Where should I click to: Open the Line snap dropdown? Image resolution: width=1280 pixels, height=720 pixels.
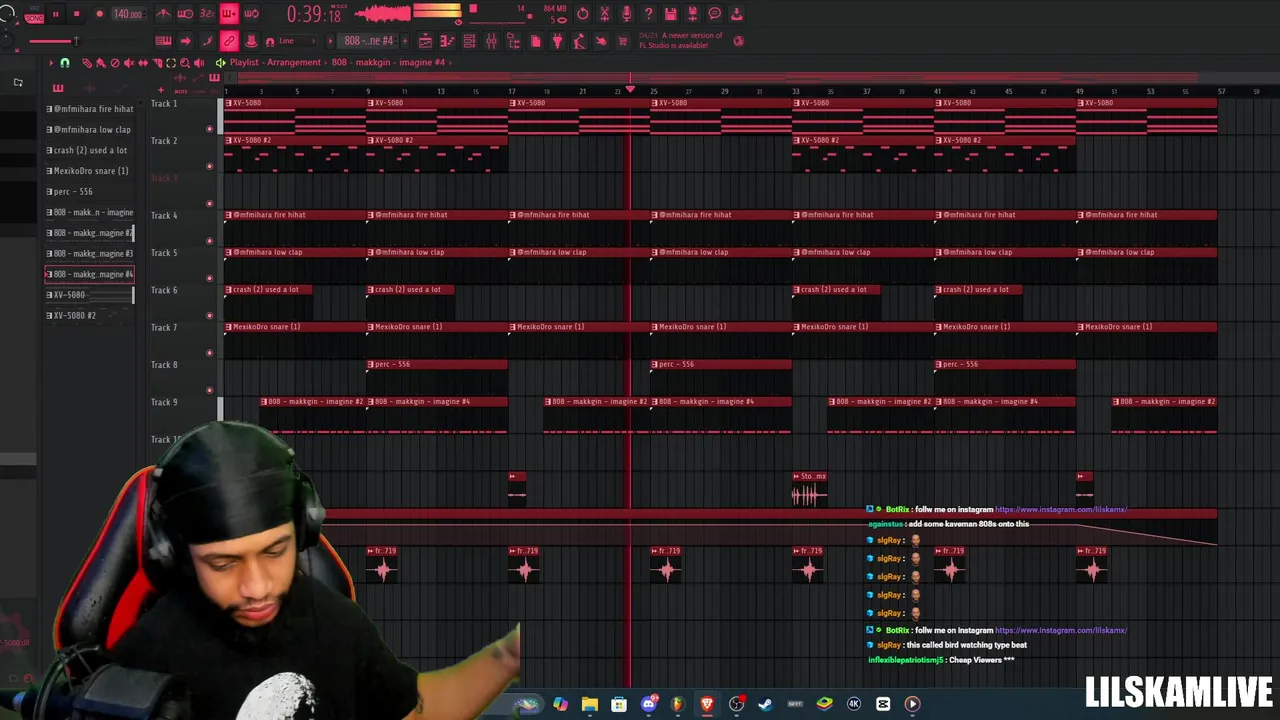pyautogui.click(x=297, y=41)
